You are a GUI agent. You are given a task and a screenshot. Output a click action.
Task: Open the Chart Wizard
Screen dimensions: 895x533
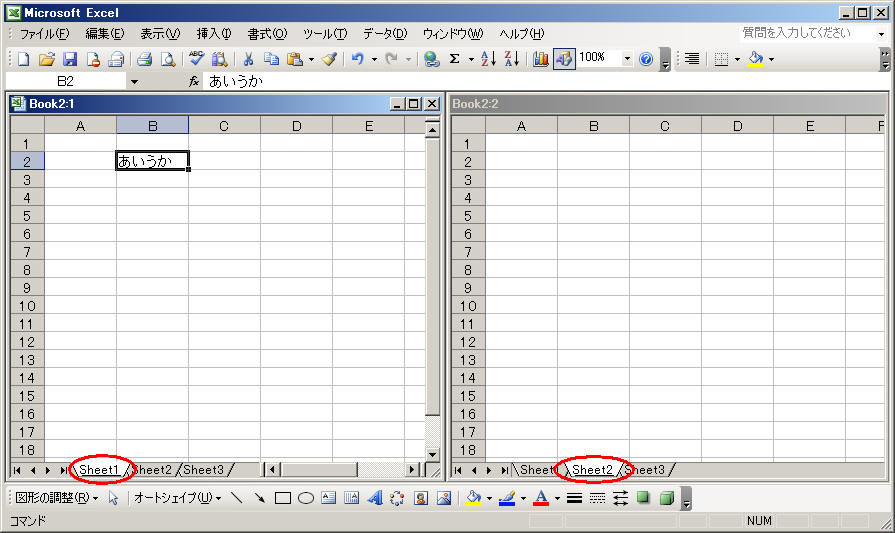tap(541, 59)
